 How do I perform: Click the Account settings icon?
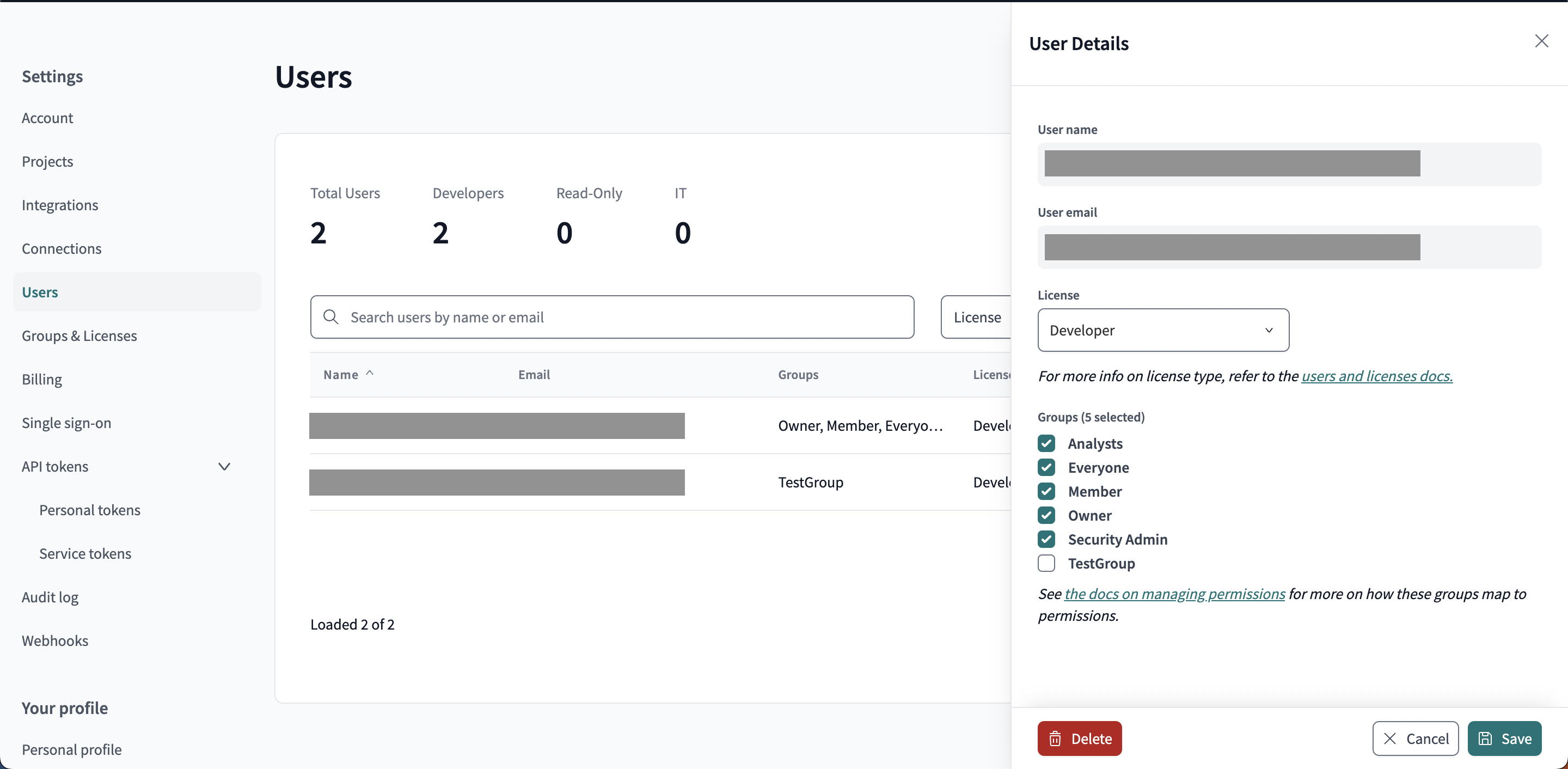pyautogui.click(x=47, y=118)
